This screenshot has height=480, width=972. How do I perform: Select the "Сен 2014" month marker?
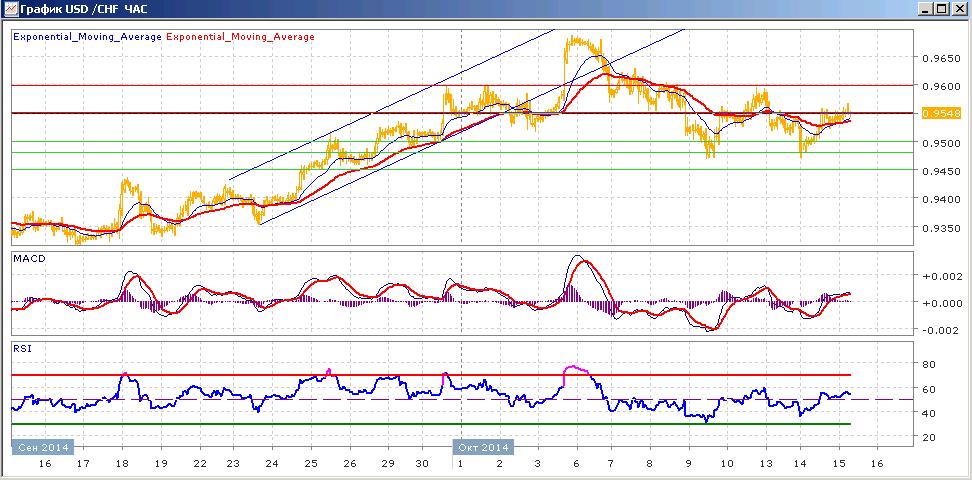point(43,447)
